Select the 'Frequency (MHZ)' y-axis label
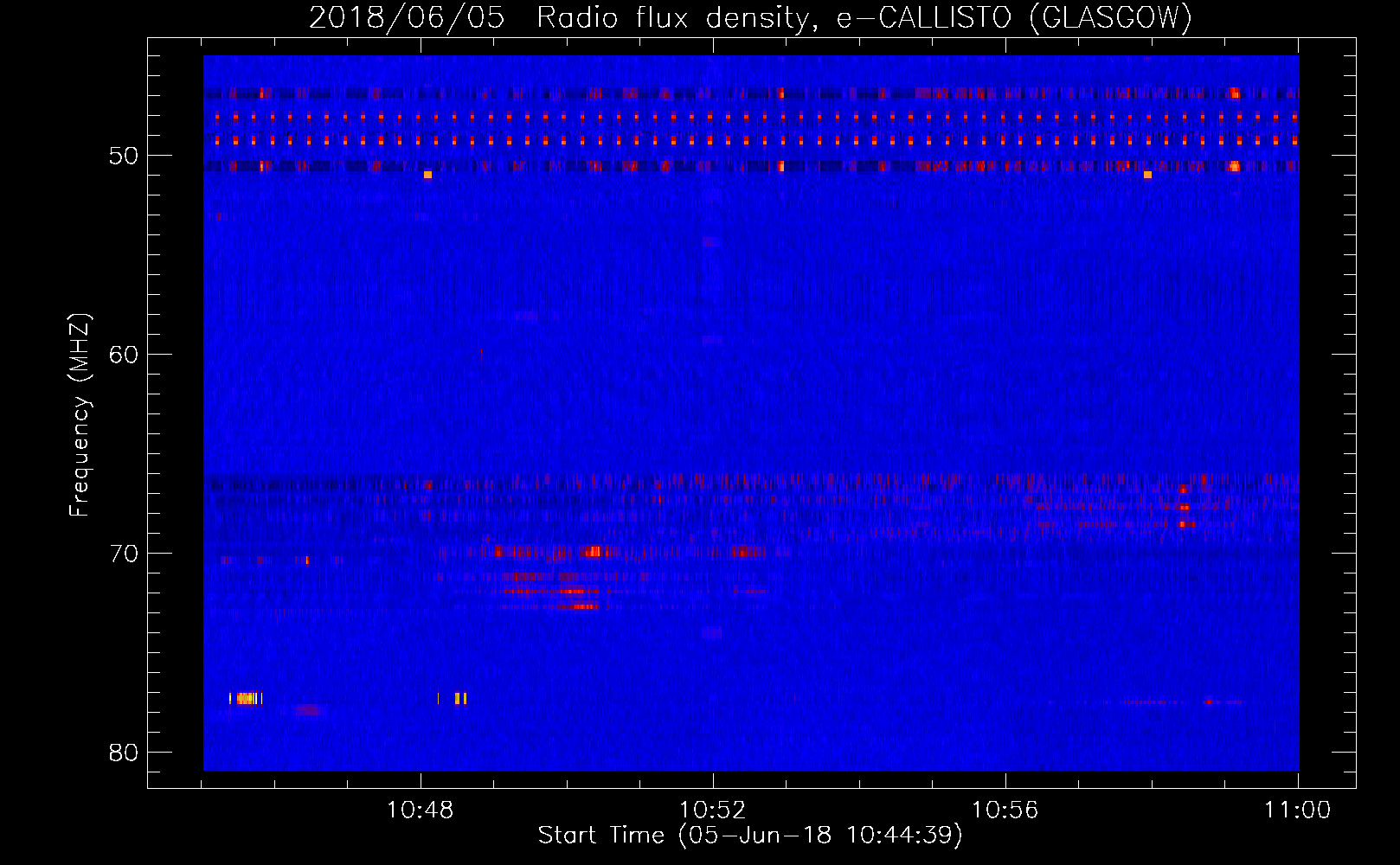The image size is (1400, 865). (79, 415)
